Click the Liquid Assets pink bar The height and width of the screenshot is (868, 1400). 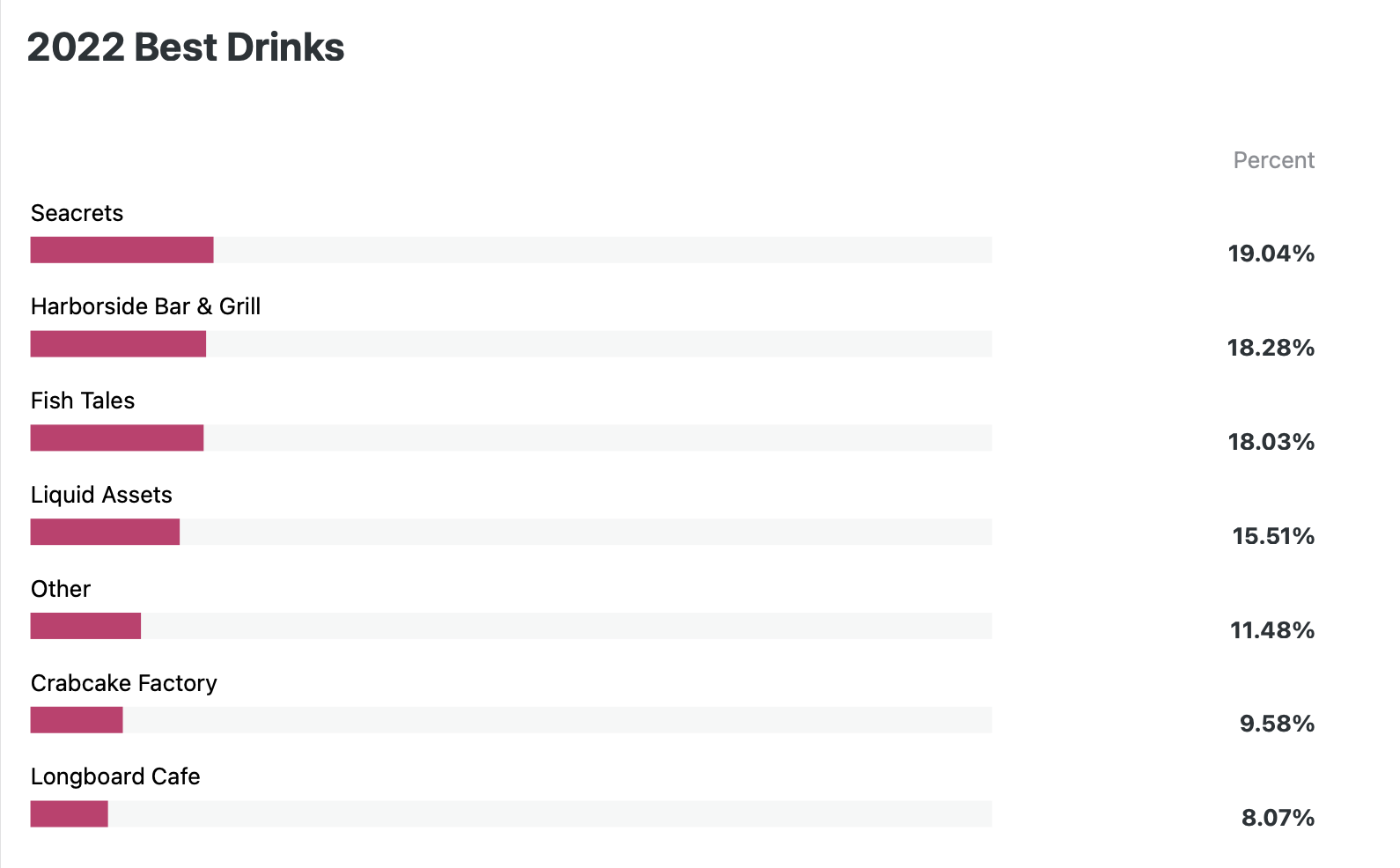coord(105,532)
